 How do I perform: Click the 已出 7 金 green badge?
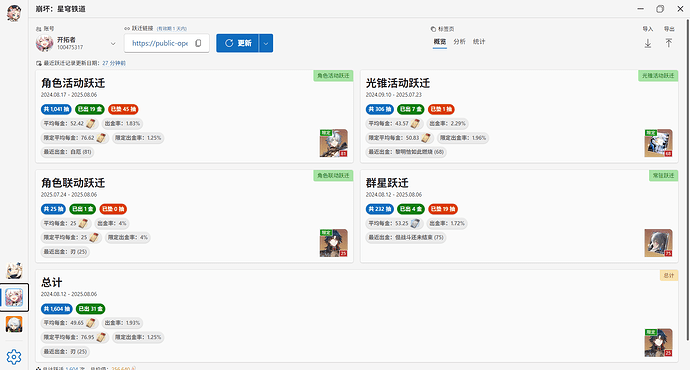click(x=411, y=109)
